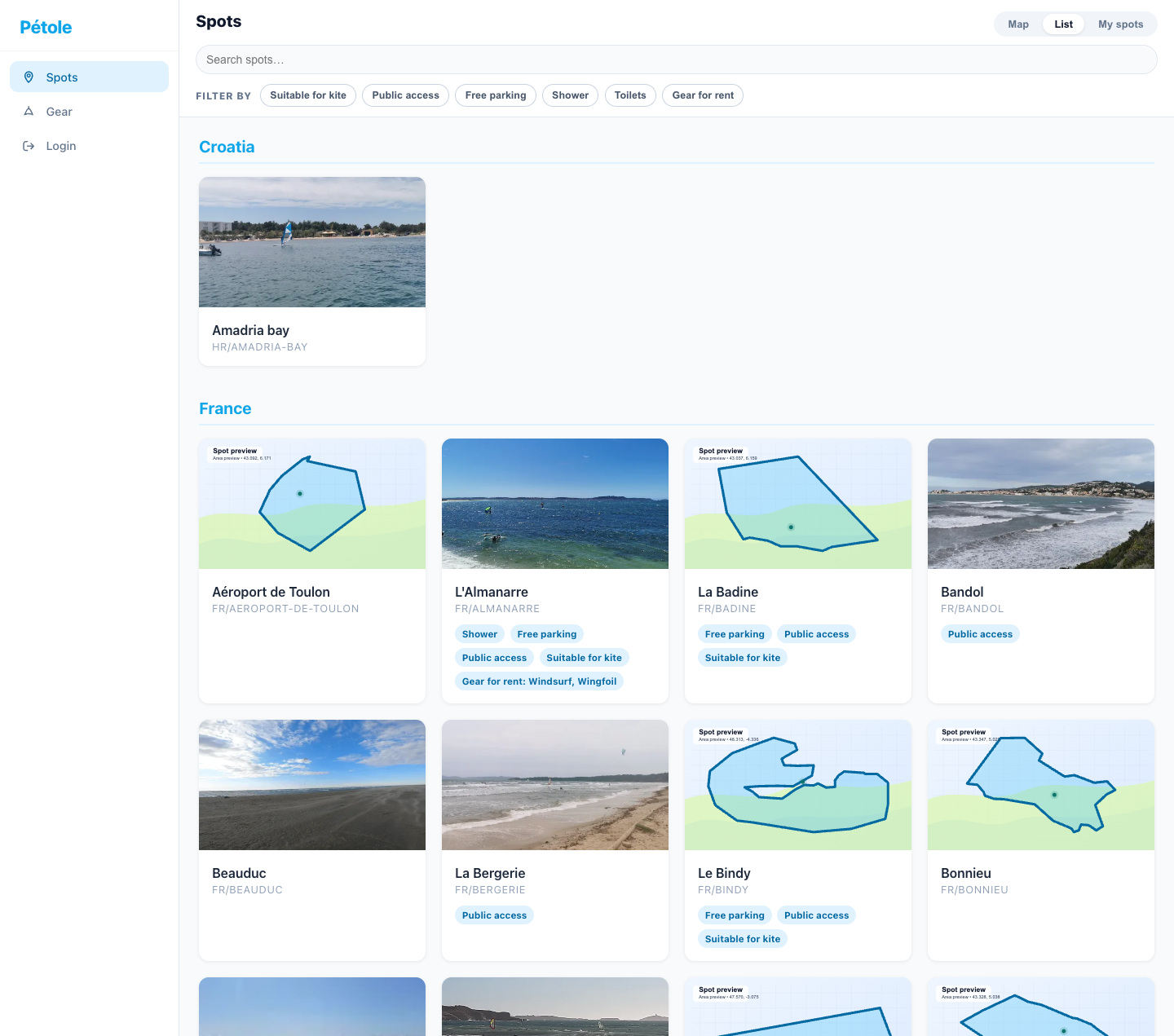The height and width of the screenshot is (1036, 1174).
Task: Click the FR/BONNIEU slug text
Action: point(974,890)
